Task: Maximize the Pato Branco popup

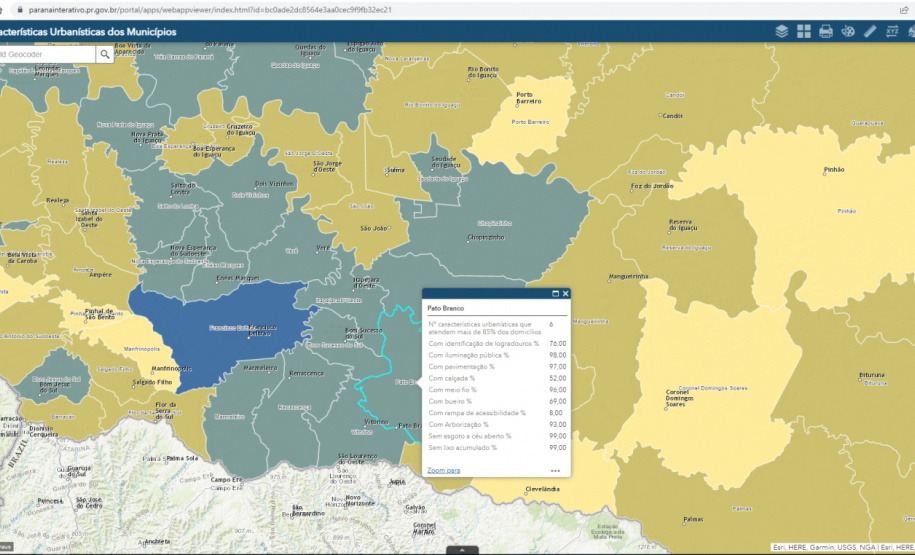Action: coord(555,294)
